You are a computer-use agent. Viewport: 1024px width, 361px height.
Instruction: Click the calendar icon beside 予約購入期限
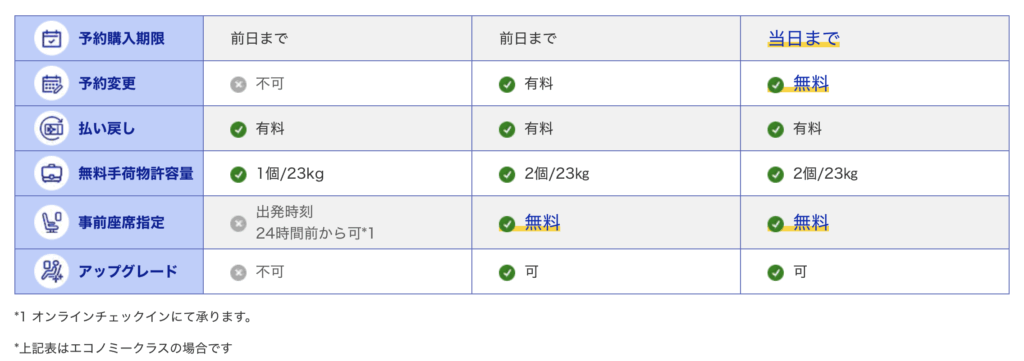(52, 39)
